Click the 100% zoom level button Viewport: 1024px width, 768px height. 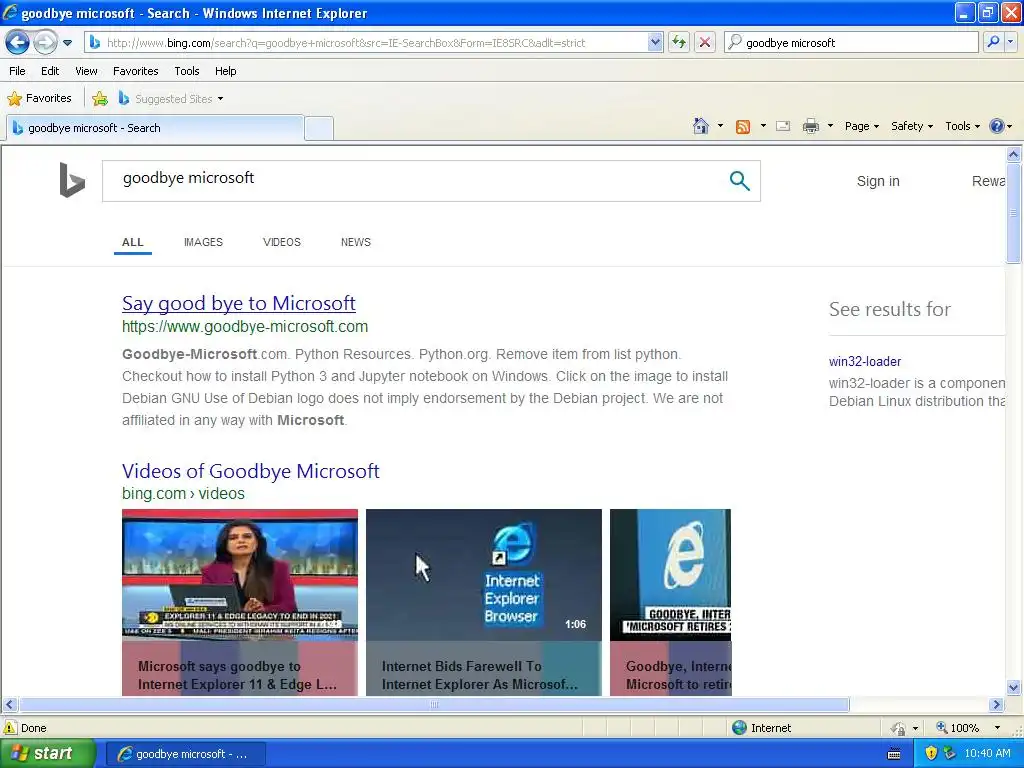tap(957, 728)
